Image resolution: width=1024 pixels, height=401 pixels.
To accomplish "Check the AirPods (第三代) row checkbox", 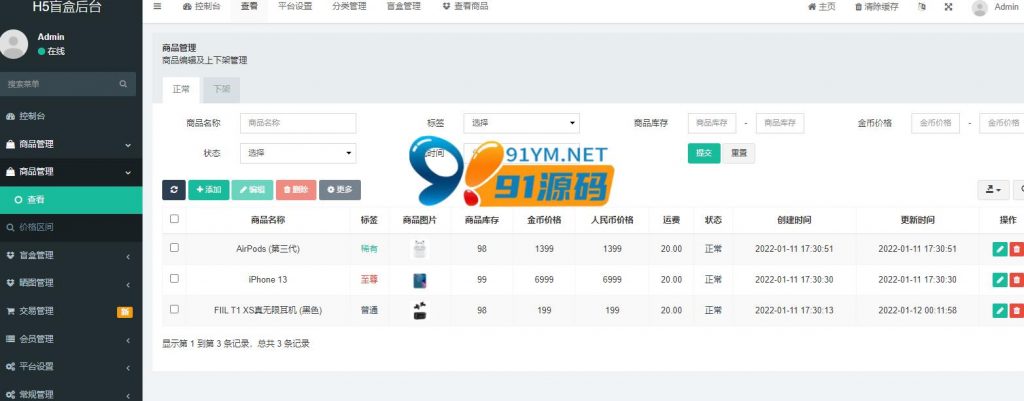I will click(x=174, y=248).
